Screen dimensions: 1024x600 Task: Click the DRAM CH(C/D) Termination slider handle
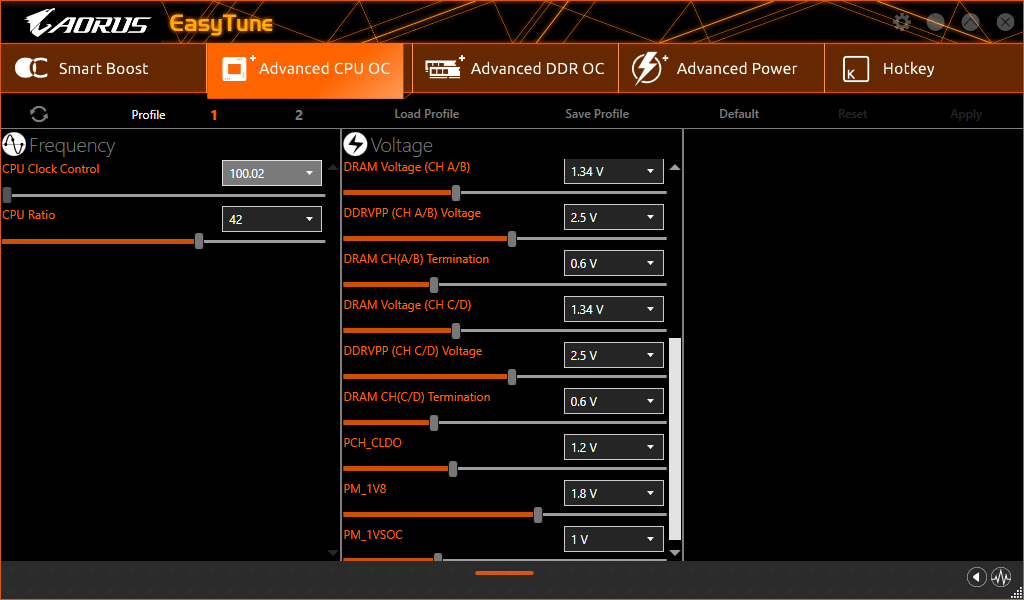434,422
